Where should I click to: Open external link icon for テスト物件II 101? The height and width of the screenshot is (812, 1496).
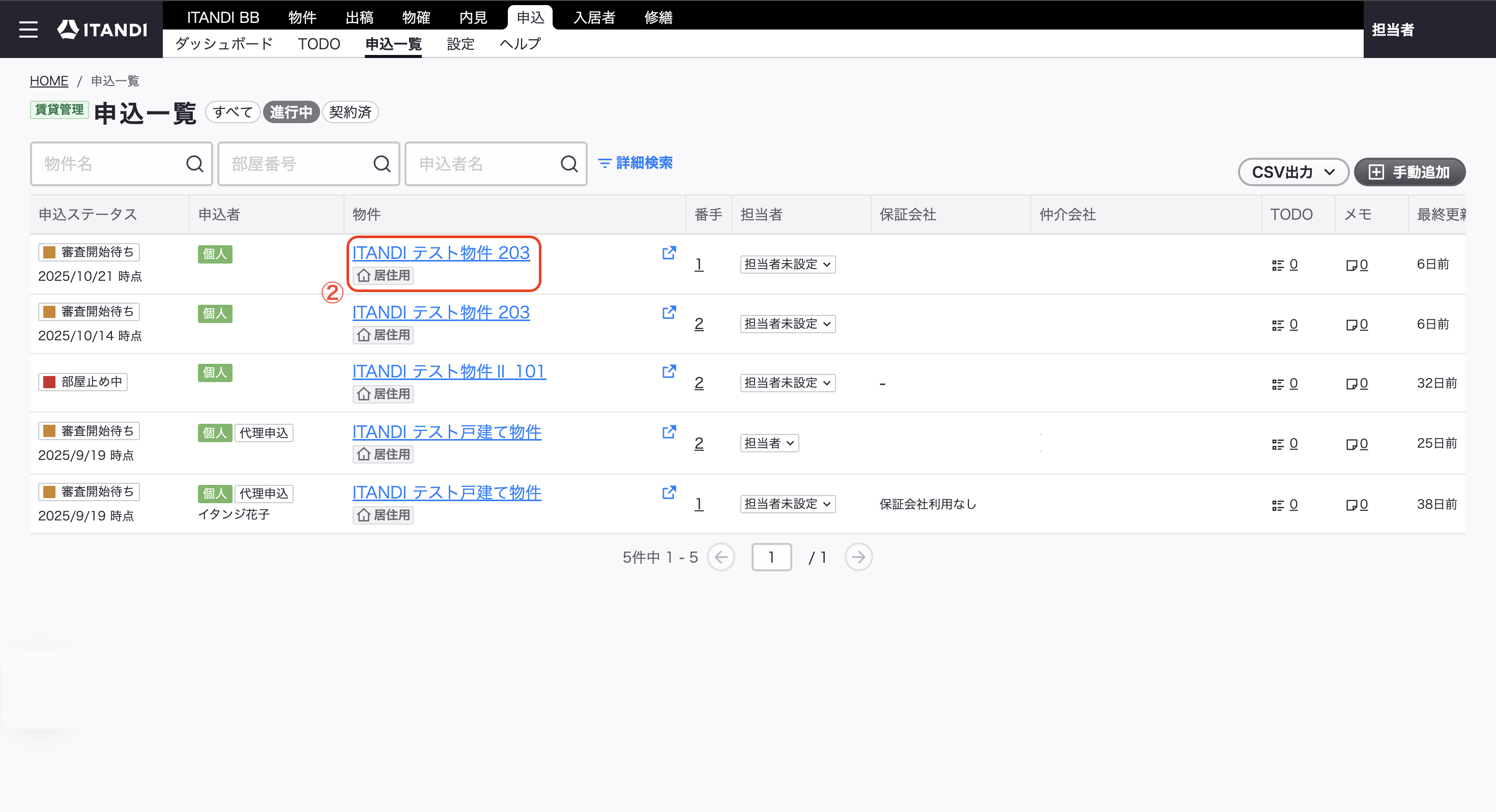coord(669,371)
